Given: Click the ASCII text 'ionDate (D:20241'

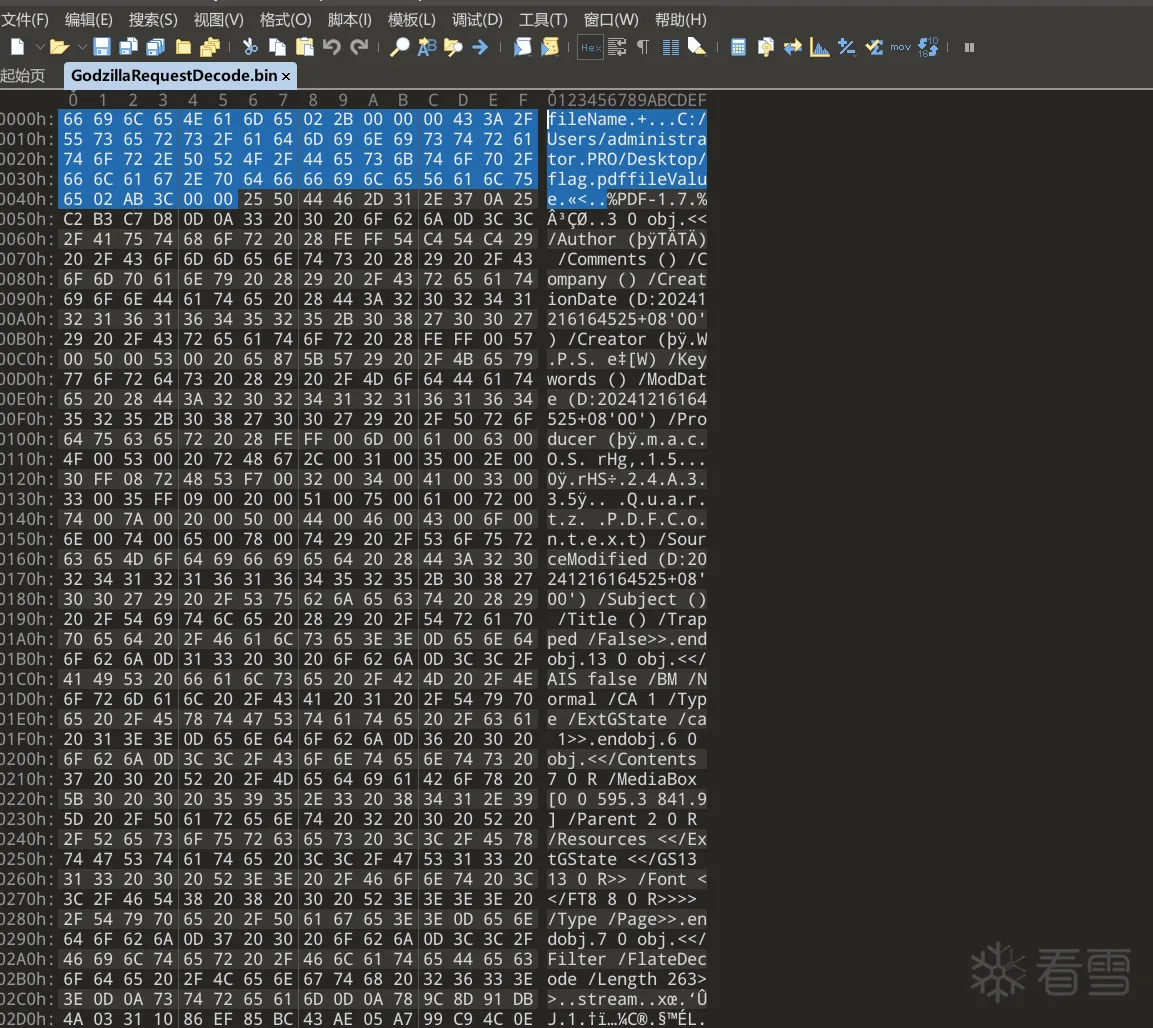Looking at the screenshot, I should (627, 299).
